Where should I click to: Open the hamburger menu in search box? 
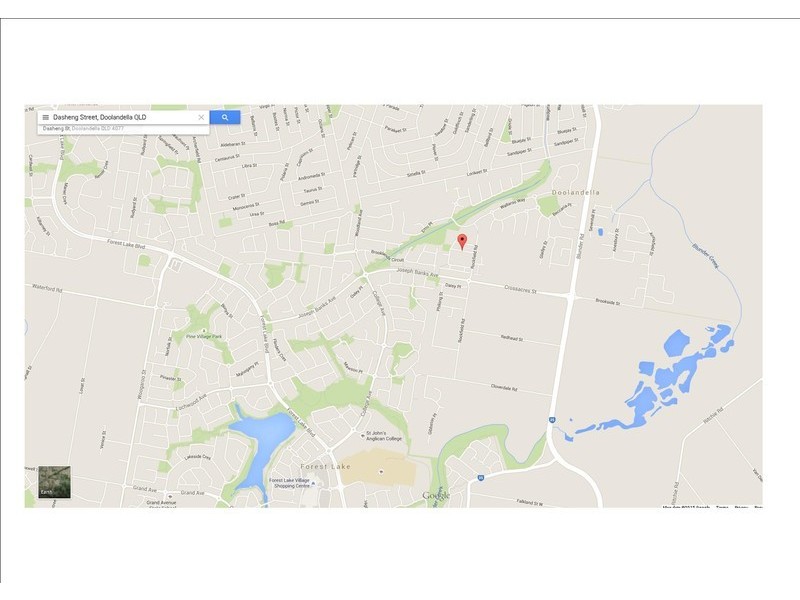pos(45,117)
